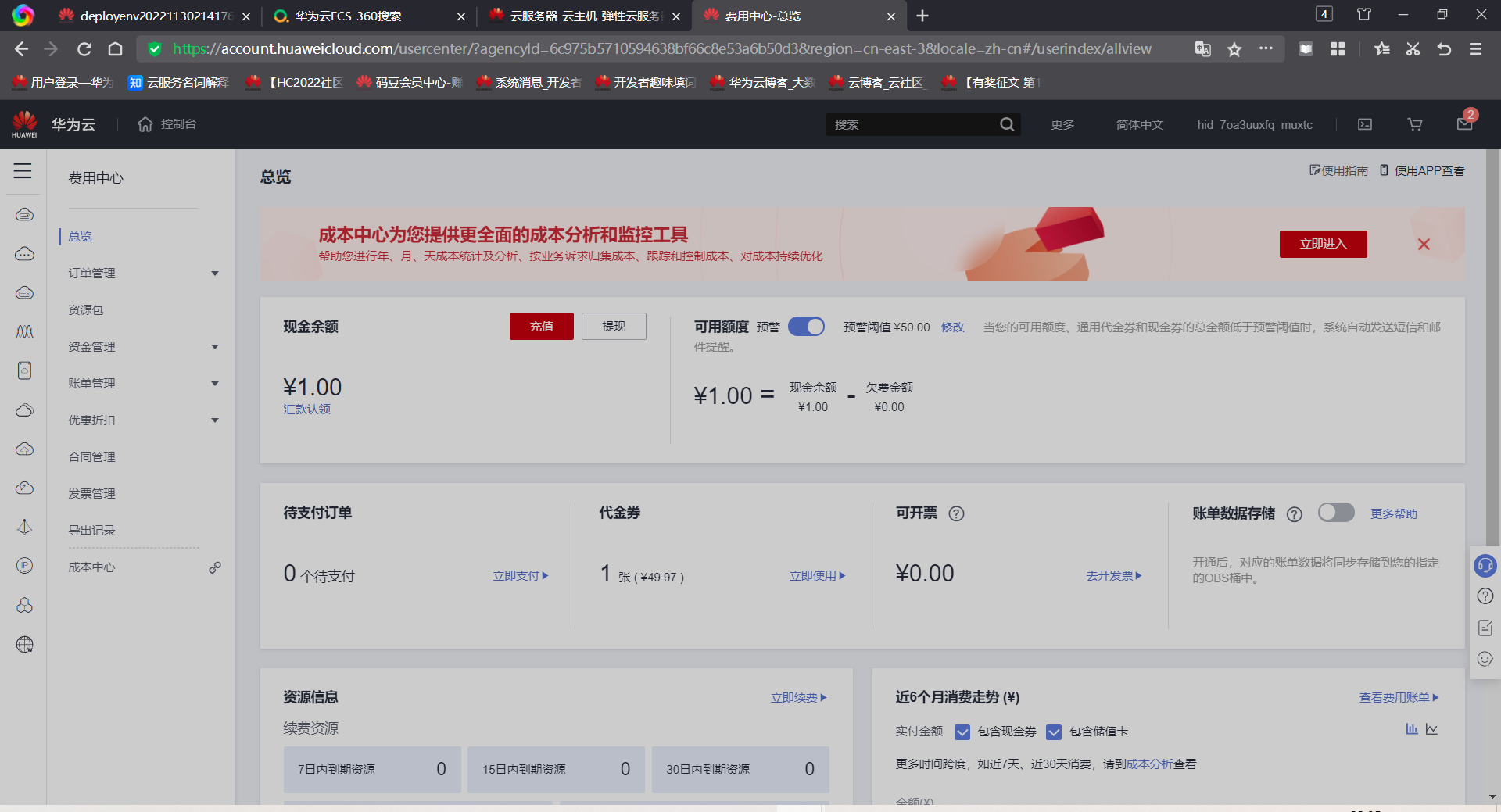Open 合同管理 in the sidebar
The height and width of the screenshot is (812, 1501).
click(x=91, y=456)
